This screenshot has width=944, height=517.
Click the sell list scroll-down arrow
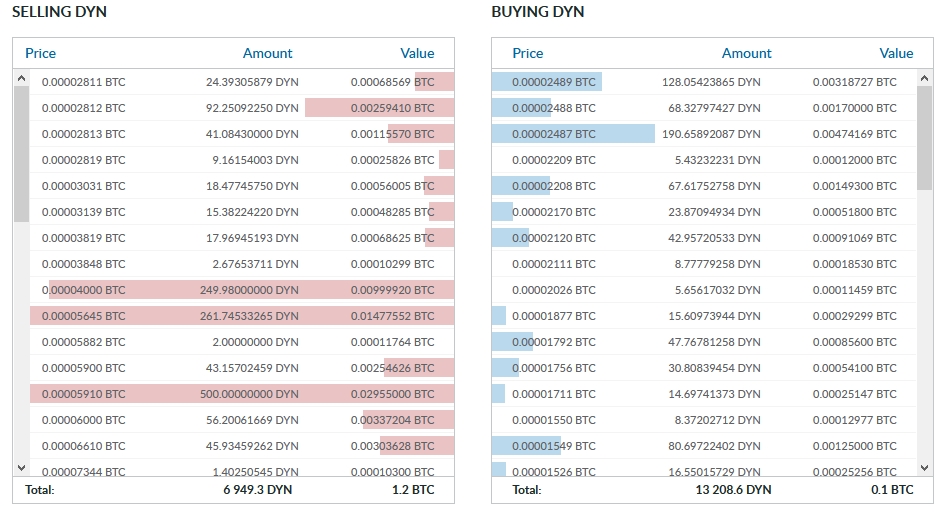pos(21,468)
